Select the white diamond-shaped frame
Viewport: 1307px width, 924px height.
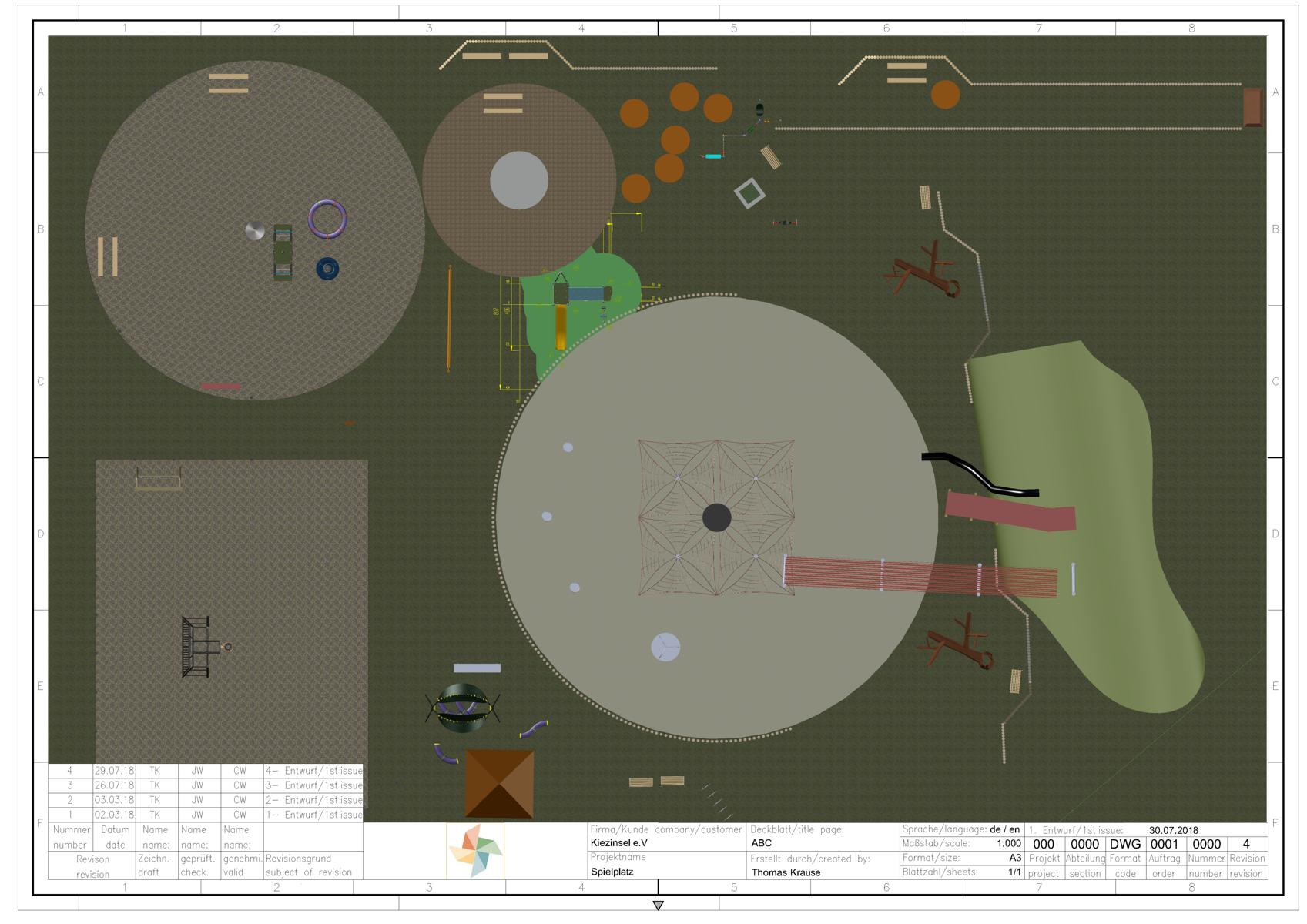coord(749,193)
